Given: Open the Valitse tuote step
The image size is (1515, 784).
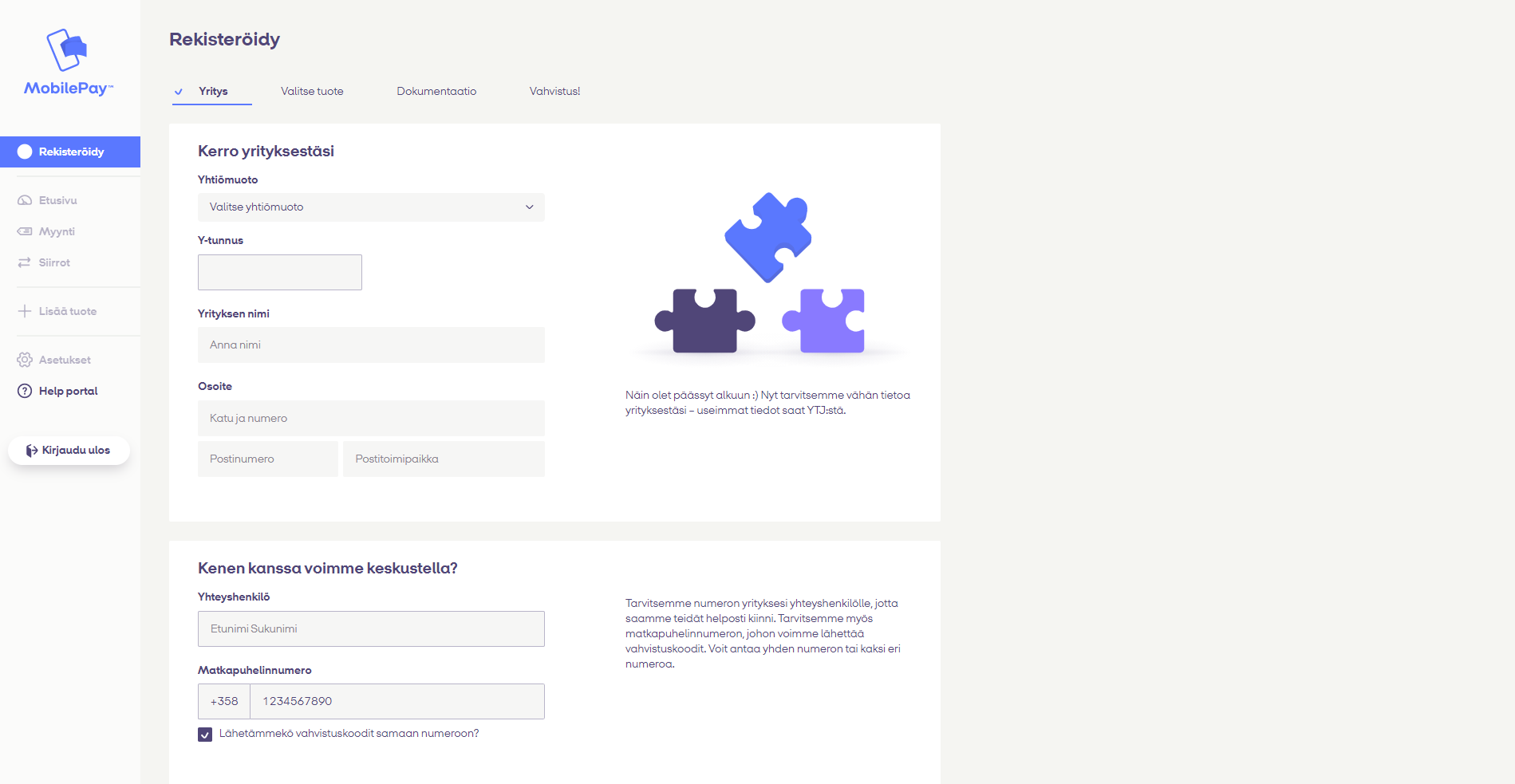Looking at the screenshot, I should pos(311,91).
